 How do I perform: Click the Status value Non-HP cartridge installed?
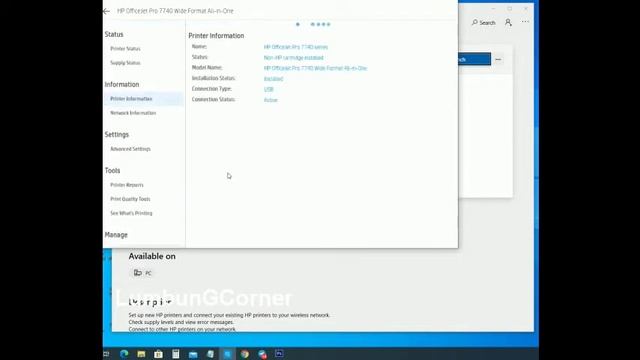[x=293, y=58]
